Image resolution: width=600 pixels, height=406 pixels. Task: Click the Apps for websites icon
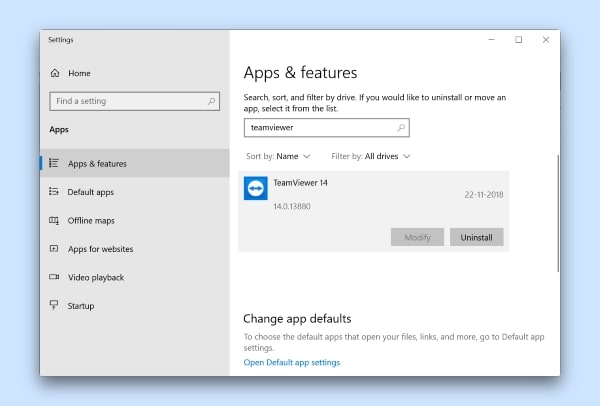54,248
